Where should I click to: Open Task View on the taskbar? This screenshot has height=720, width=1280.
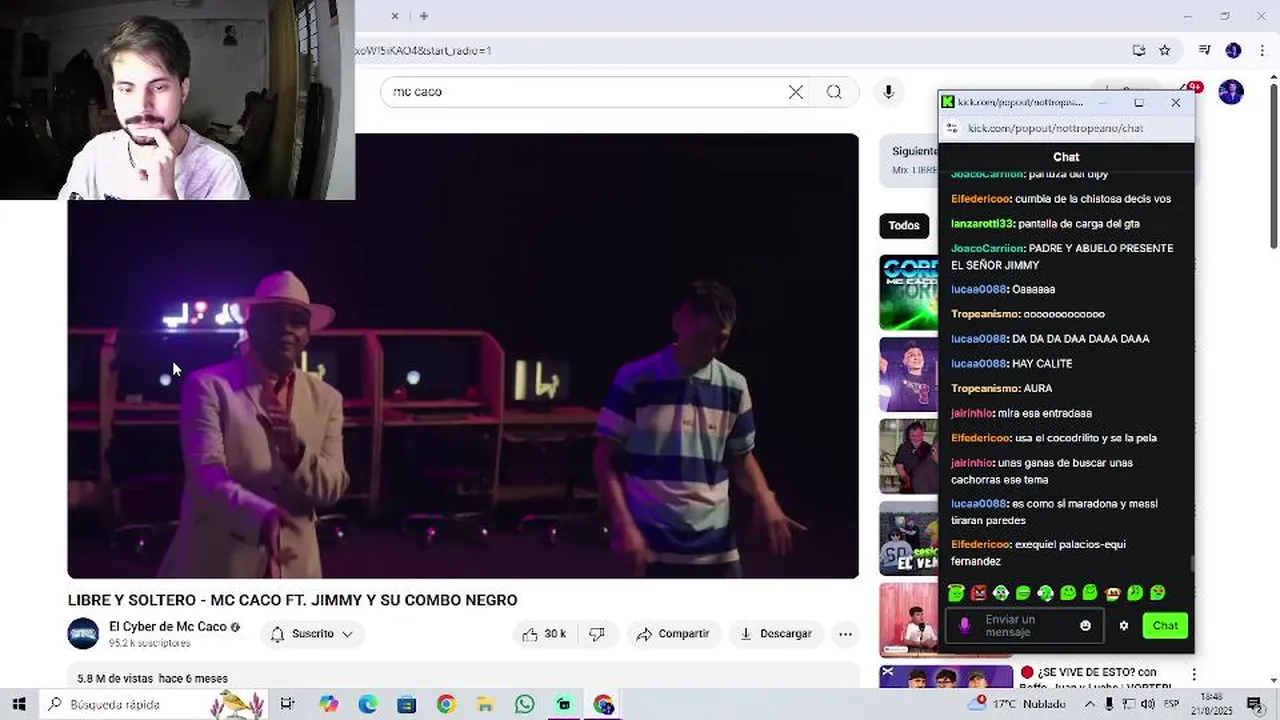click(287, 704)
